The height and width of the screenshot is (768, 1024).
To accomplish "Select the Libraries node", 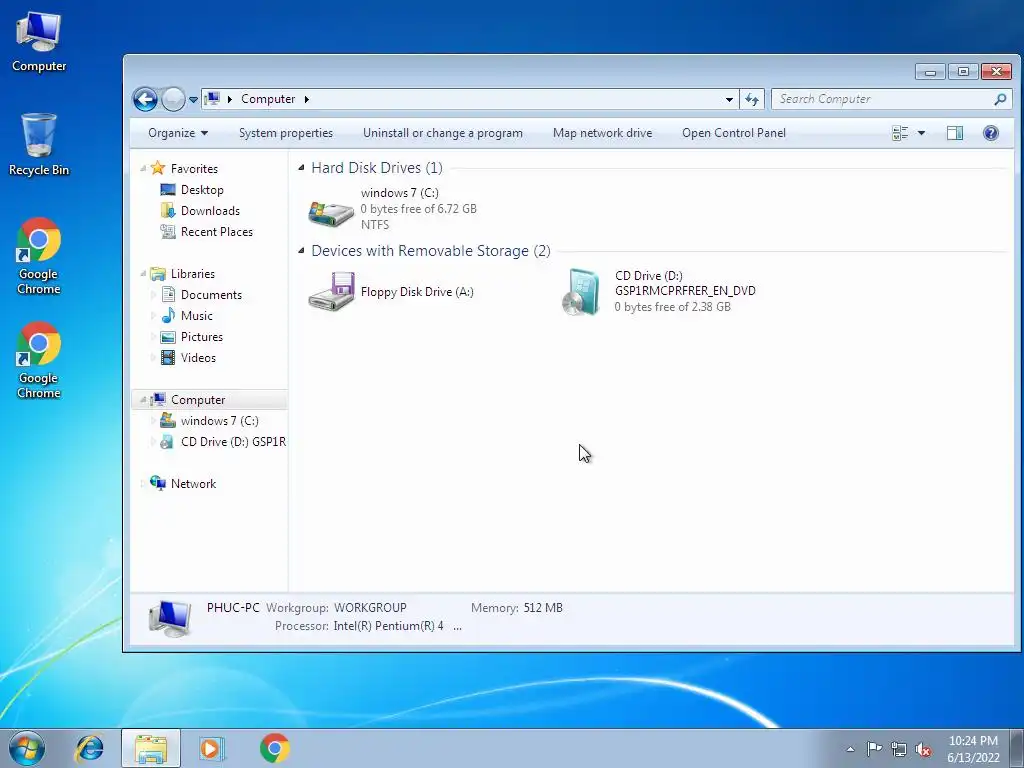I will click(193, 274).
